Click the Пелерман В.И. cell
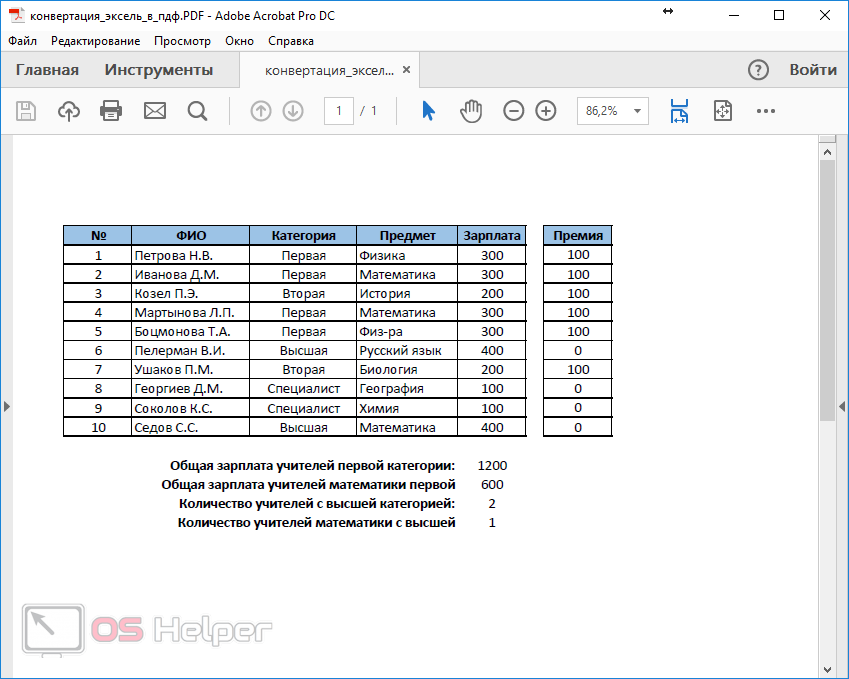This screenshot has width=849, height=679. [191, 350]
